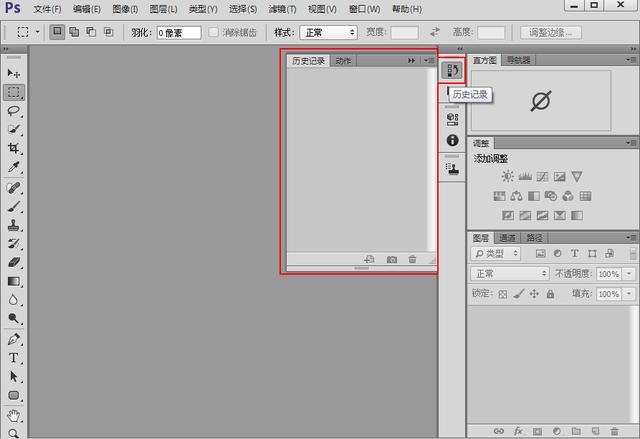Screen dimensions: 640x439
Task: Toggle Lock image pixels brush icon
Action: (x=519, y=294)
